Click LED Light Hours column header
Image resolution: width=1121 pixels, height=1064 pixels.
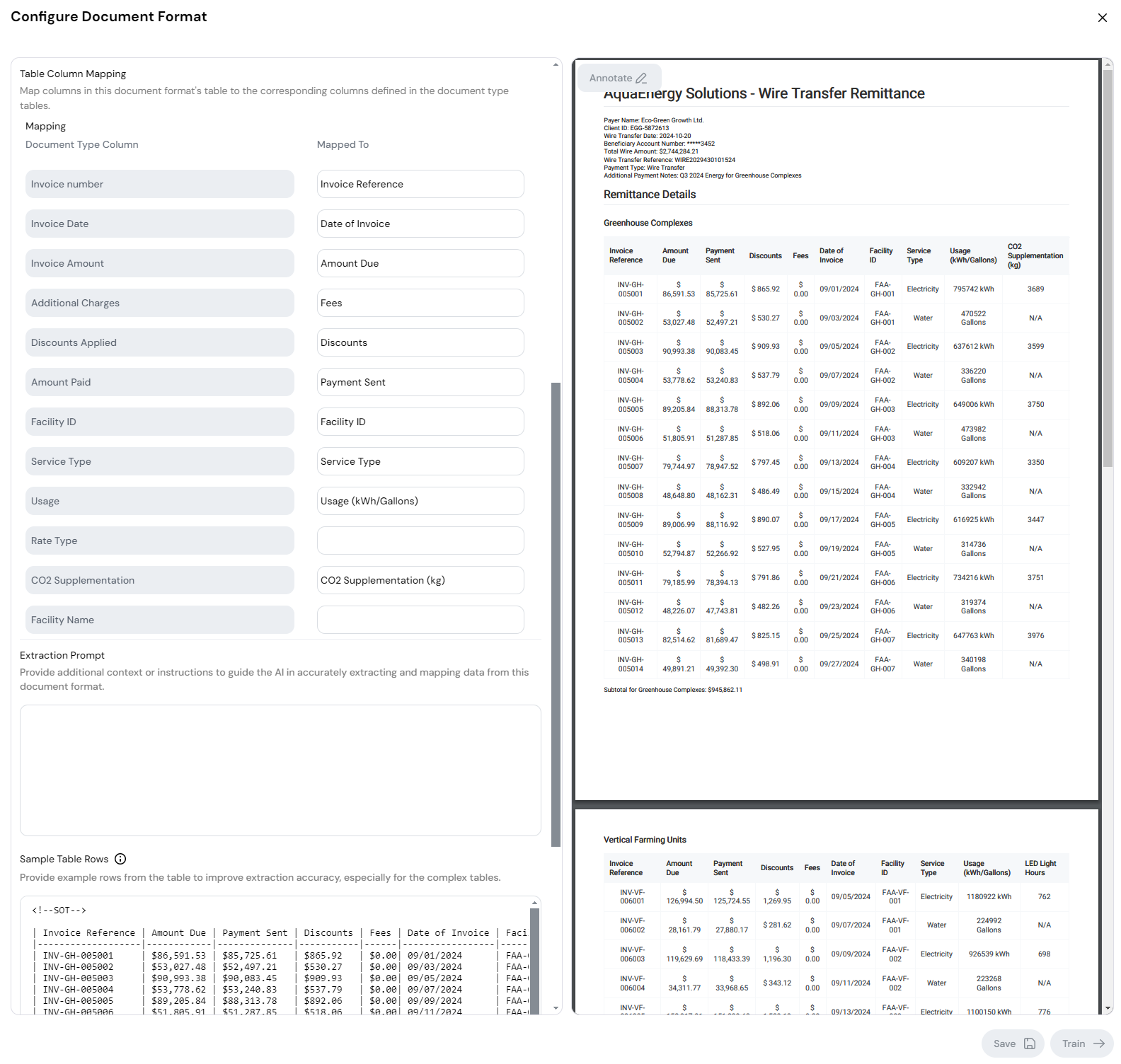click(1040, 868)
